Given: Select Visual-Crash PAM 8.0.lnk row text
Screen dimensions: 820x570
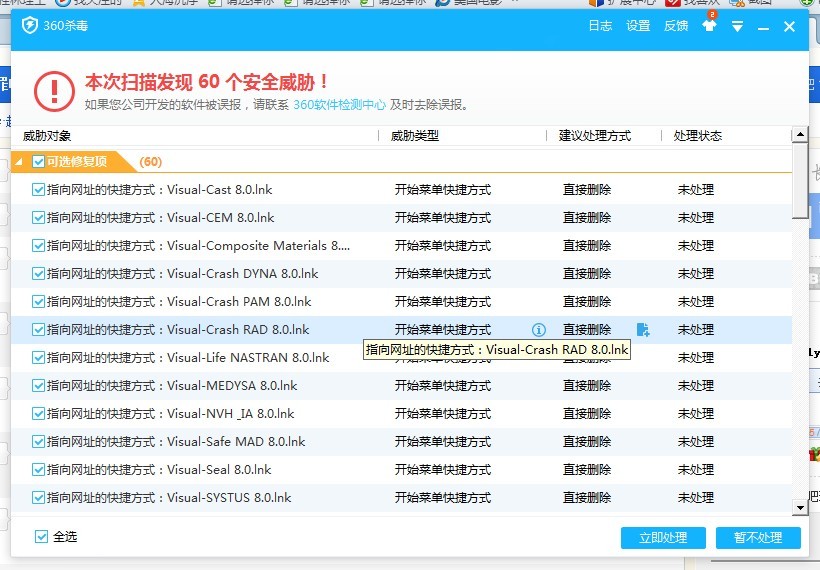Looking at the screenshot, I should click(179, 302).
